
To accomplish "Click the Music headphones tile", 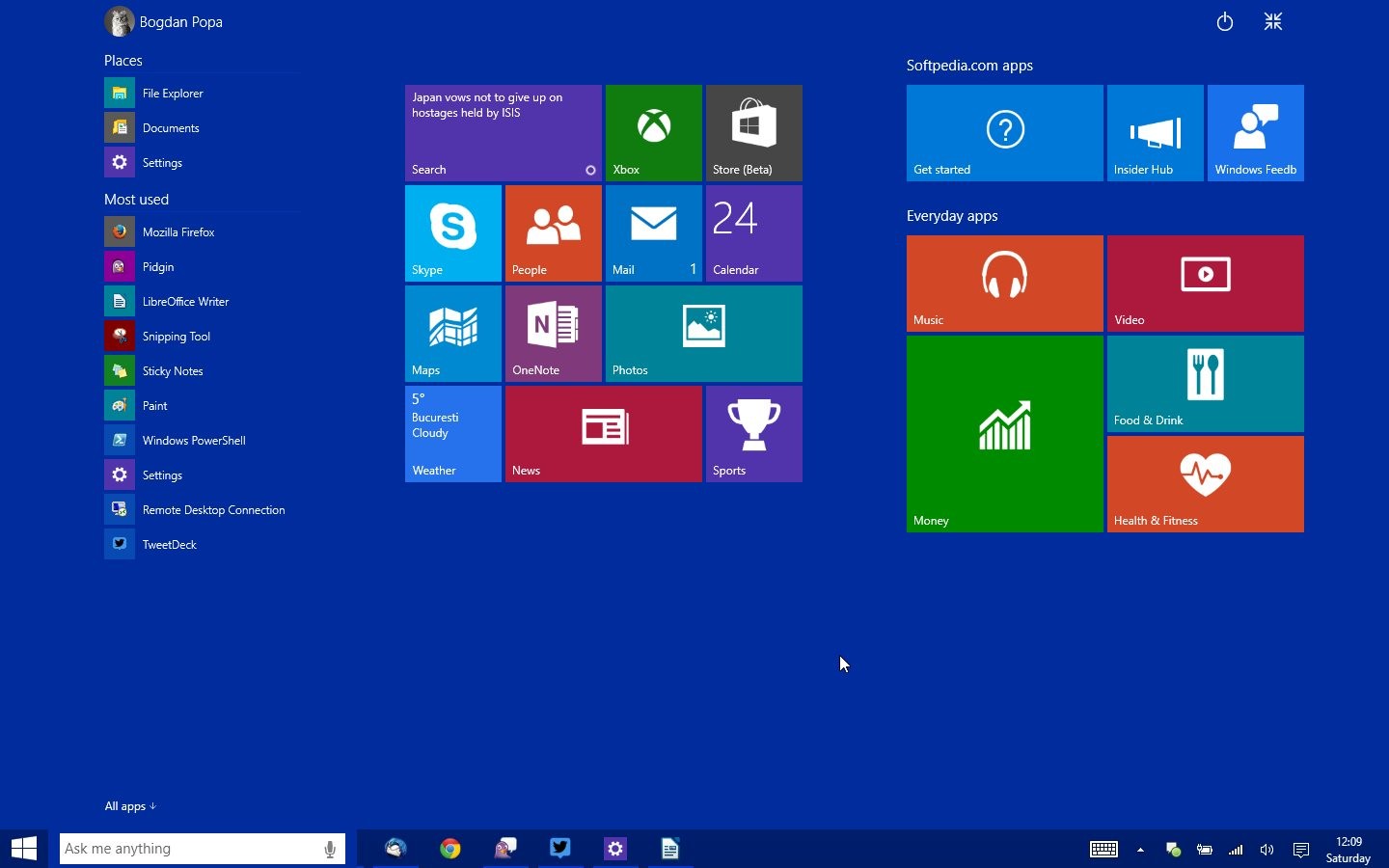I will tap(1004, 283).
